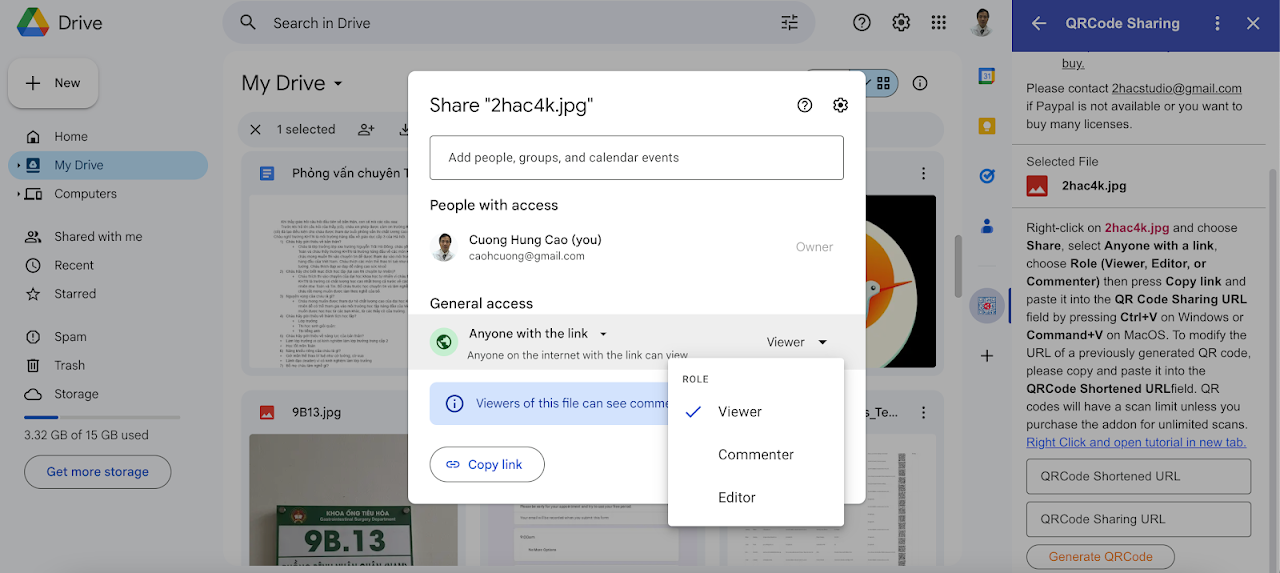This screenshot has width=1280, height=573.
Task: Open Google Keep side panel icon
Action: click(x=986, y=126)
